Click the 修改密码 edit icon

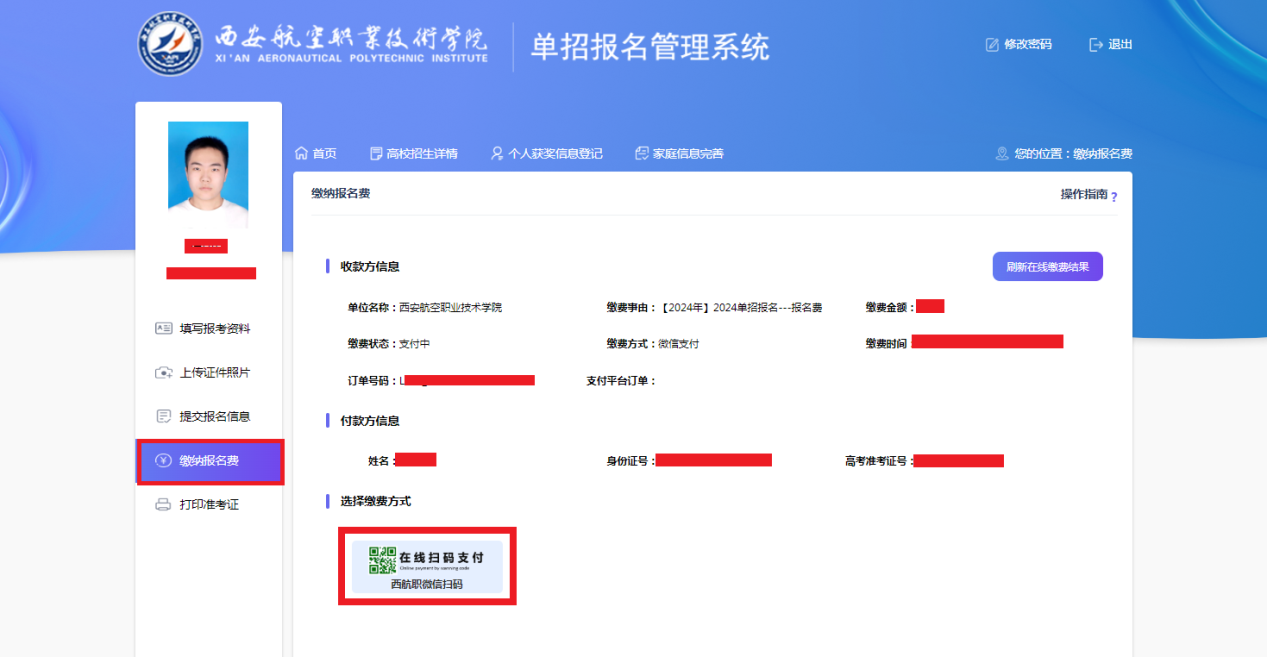tap(992, 45)
